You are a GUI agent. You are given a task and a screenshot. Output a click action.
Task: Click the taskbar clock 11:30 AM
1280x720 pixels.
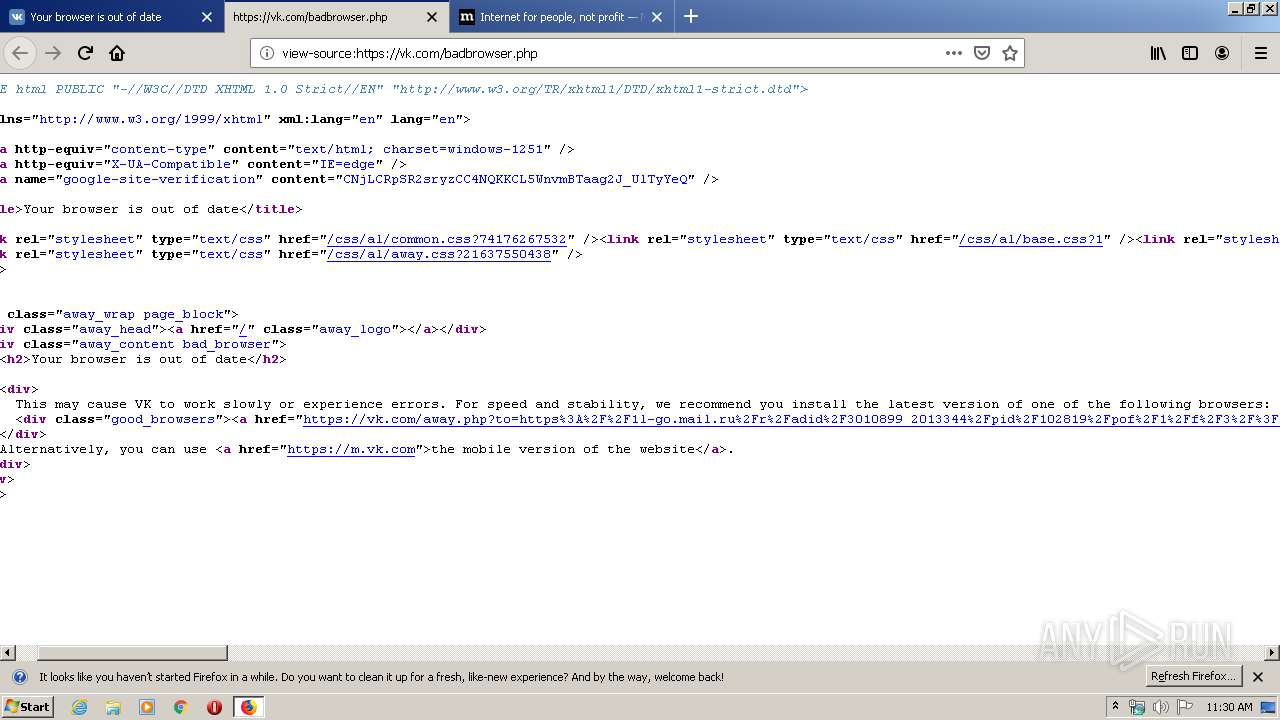pyautogui.click(x=1230, y=707)
